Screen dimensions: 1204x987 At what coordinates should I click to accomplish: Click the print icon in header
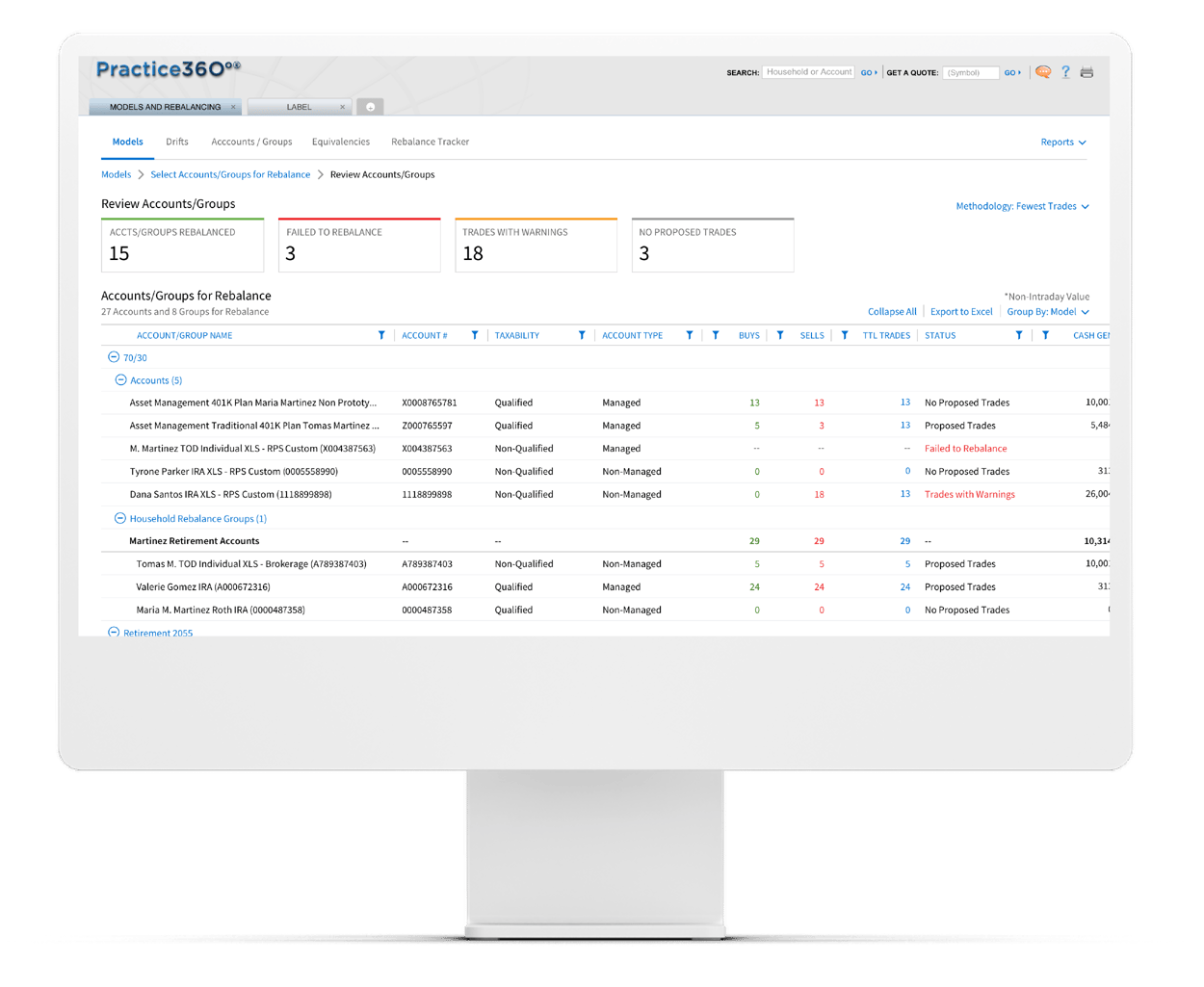(1086, 72)
